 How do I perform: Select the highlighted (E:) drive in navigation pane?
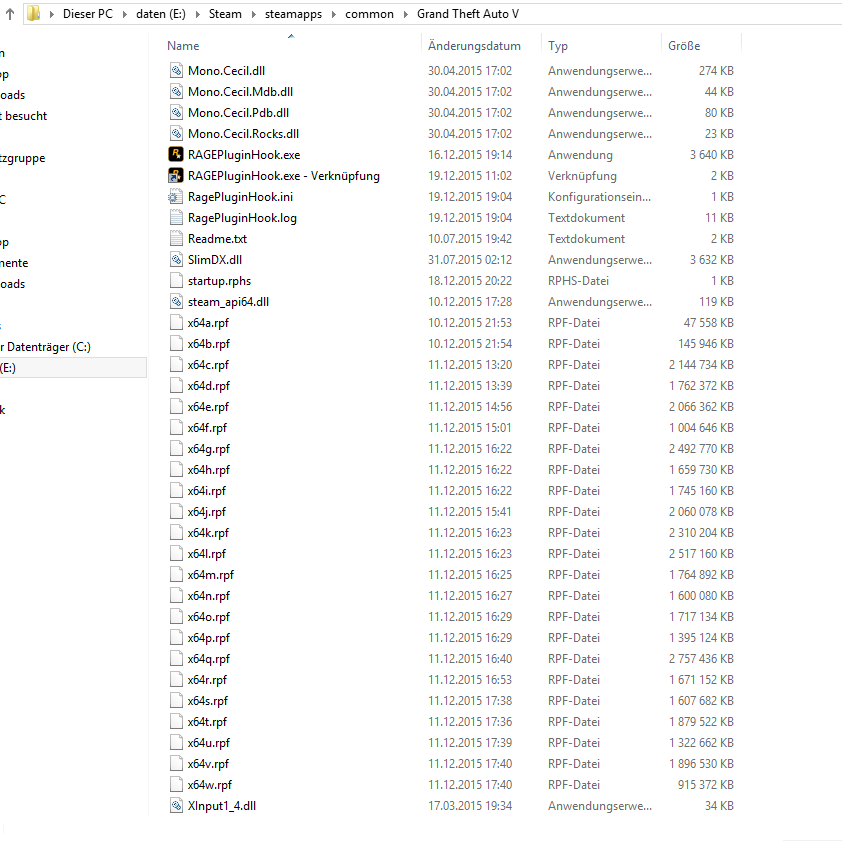coord(72,368)
